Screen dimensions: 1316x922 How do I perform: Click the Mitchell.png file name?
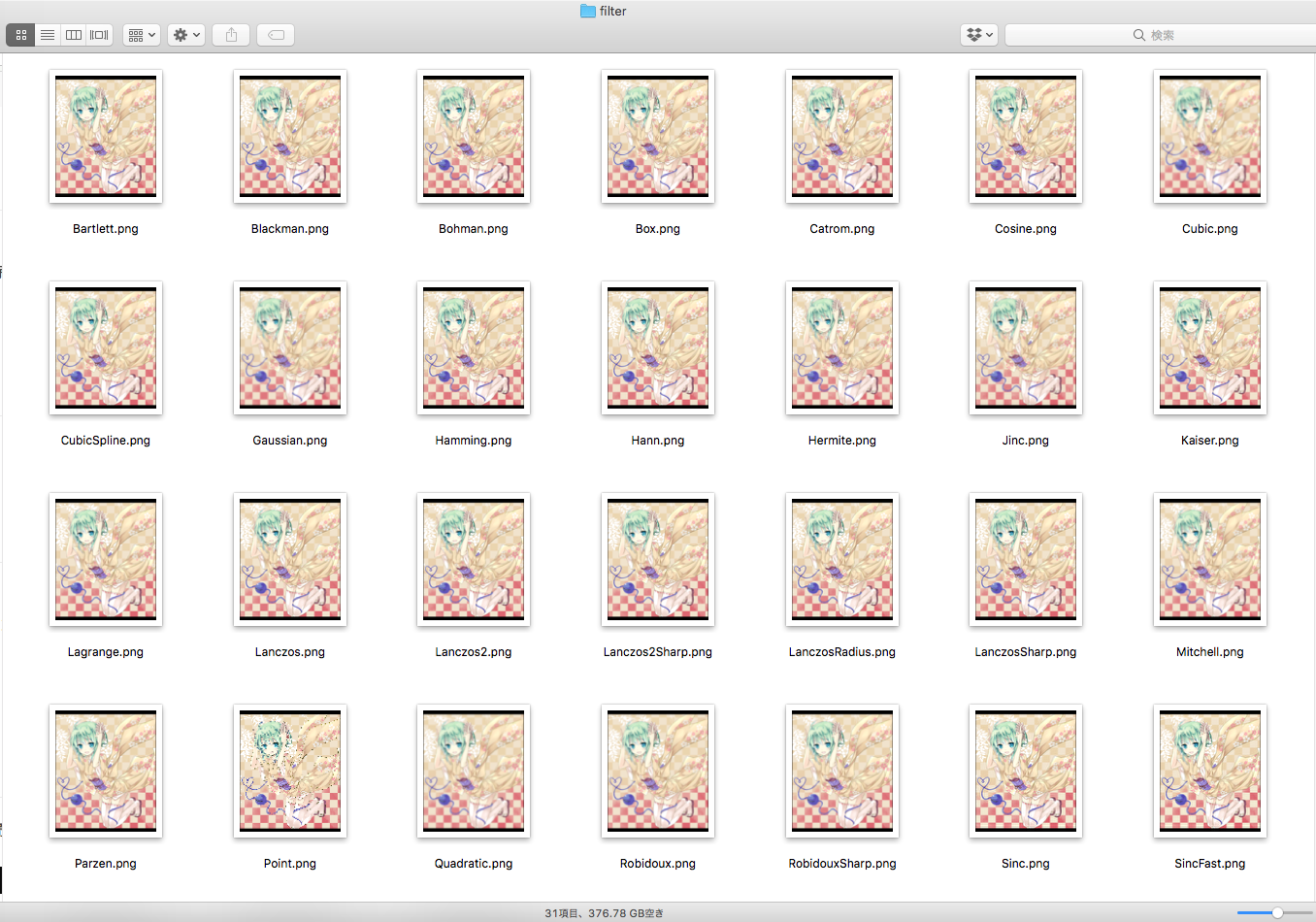click(1210, 652)
